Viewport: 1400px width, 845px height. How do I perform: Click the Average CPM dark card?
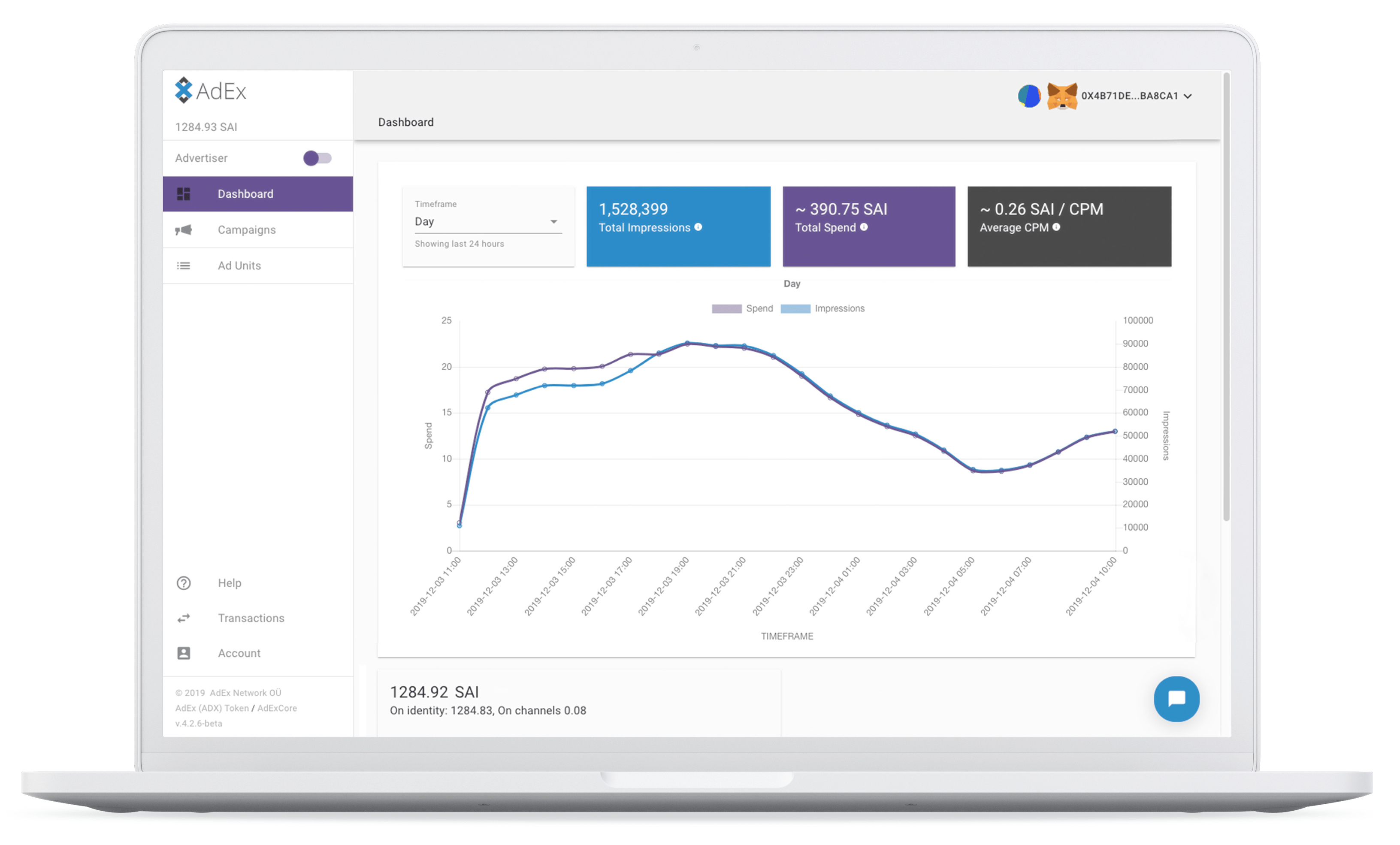1069,226
